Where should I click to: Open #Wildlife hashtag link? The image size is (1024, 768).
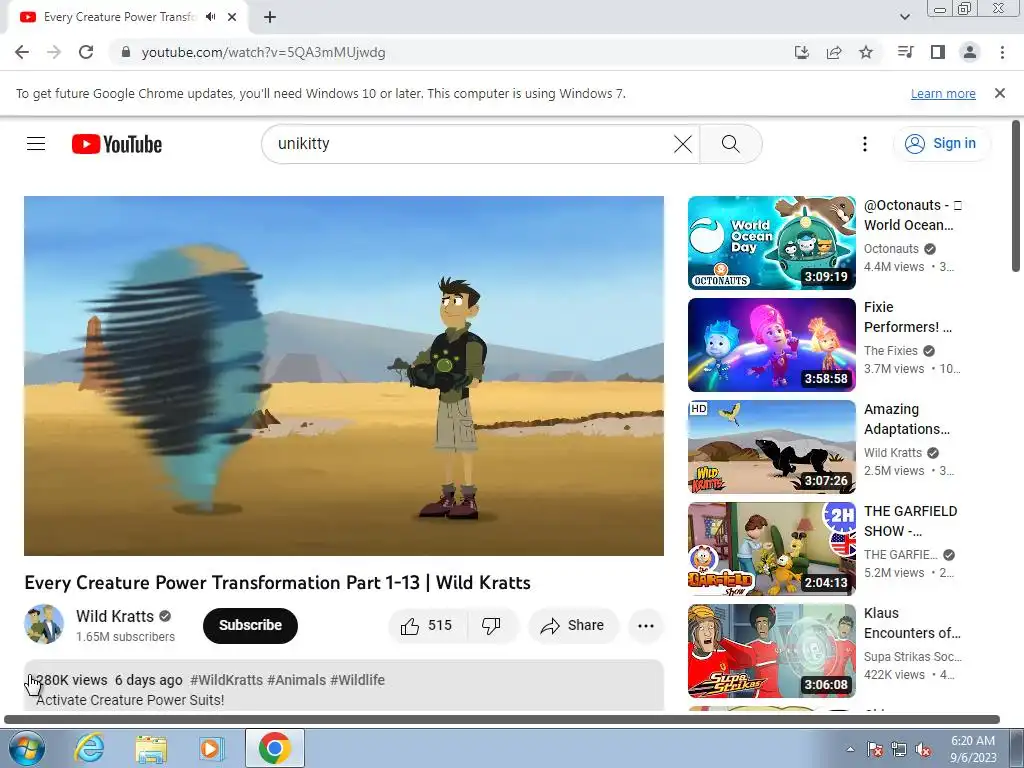click(x=357, y=680)
